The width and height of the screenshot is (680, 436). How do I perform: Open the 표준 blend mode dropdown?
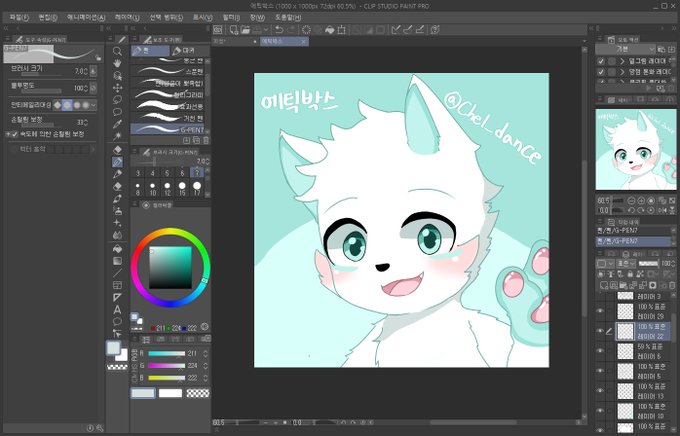pos(625,263)
